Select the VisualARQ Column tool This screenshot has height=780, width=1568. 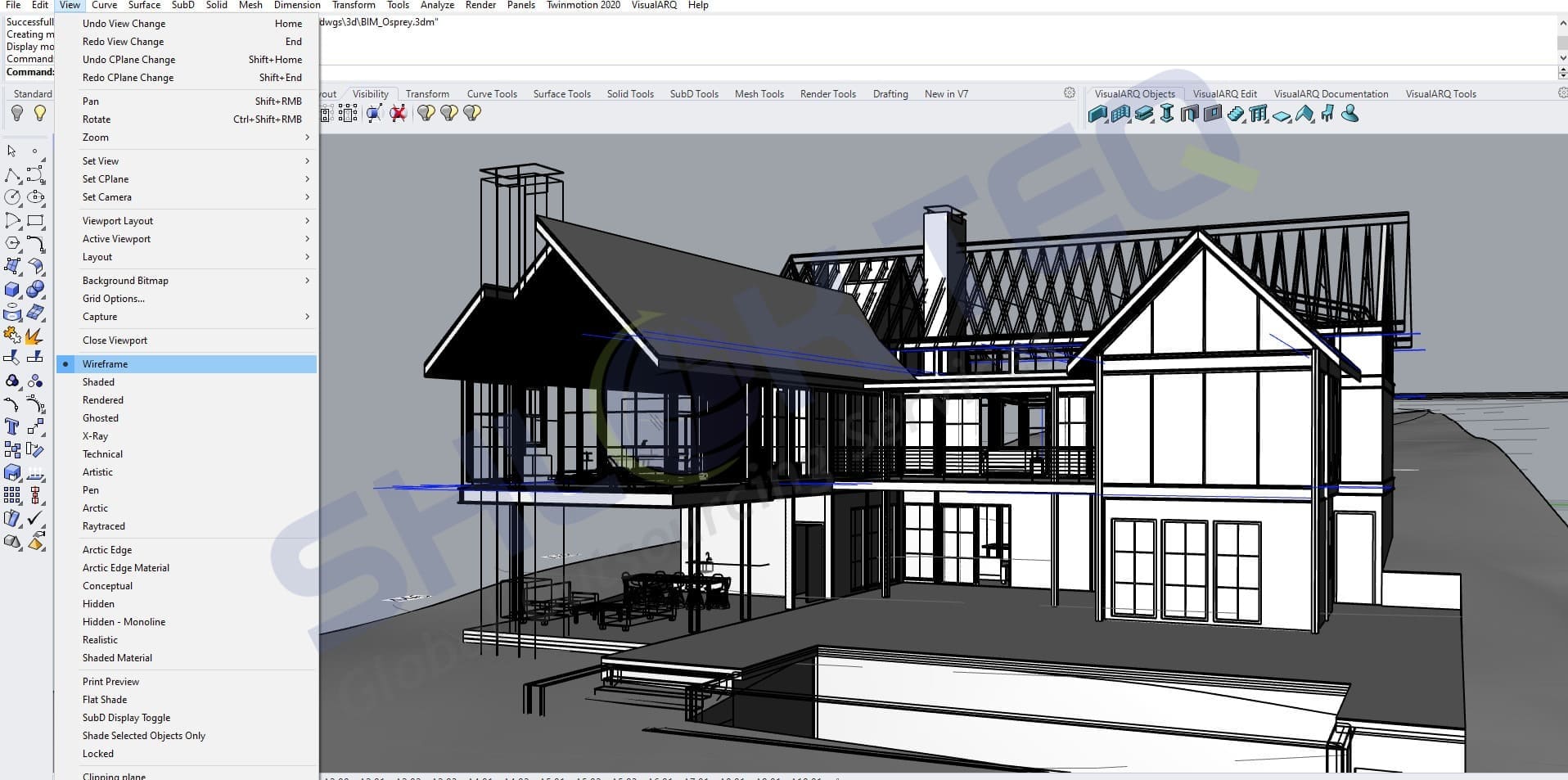point(1167,114)
